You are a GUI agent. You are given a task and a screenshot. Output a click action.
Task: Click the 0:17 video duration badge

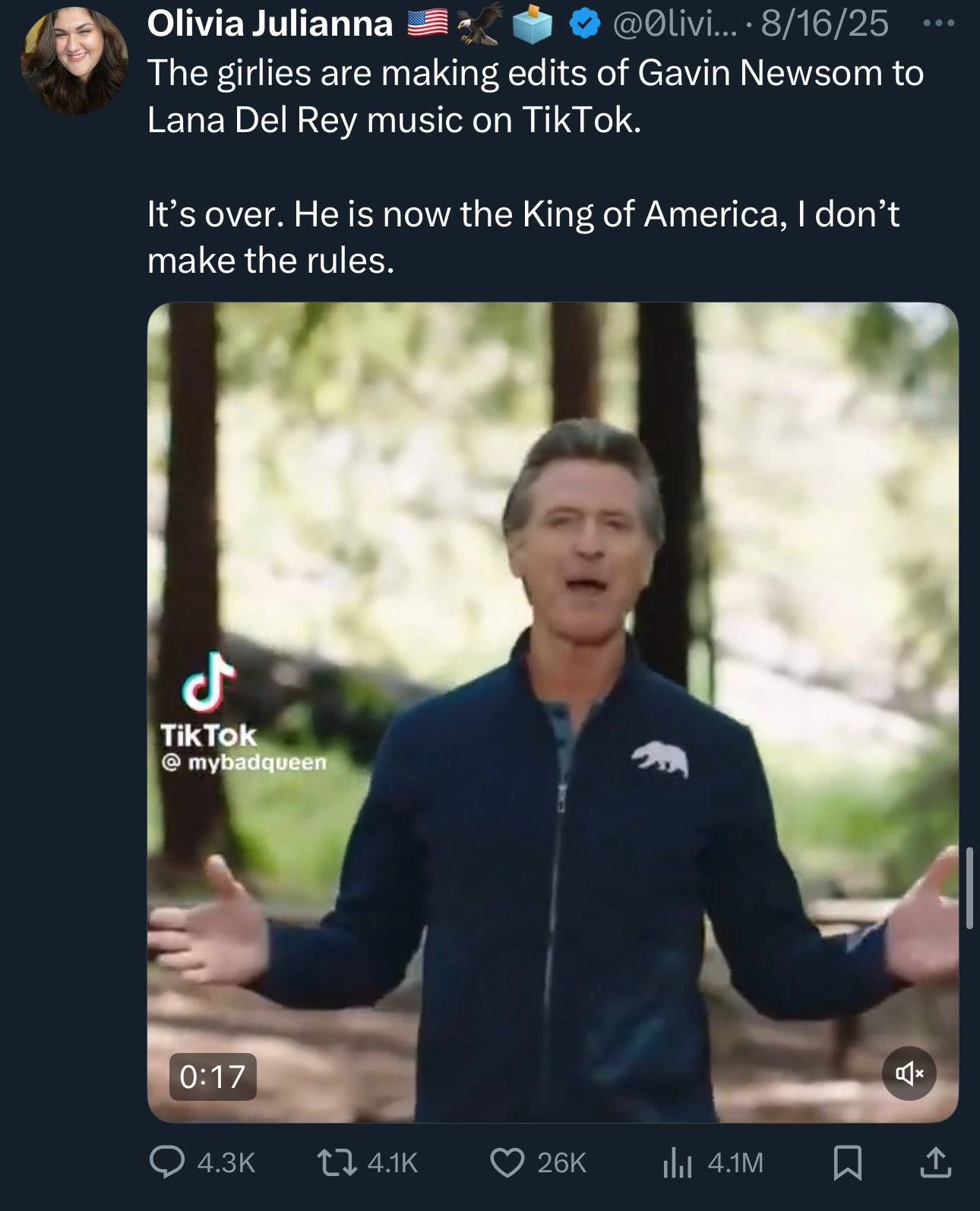click(213, 1076)
